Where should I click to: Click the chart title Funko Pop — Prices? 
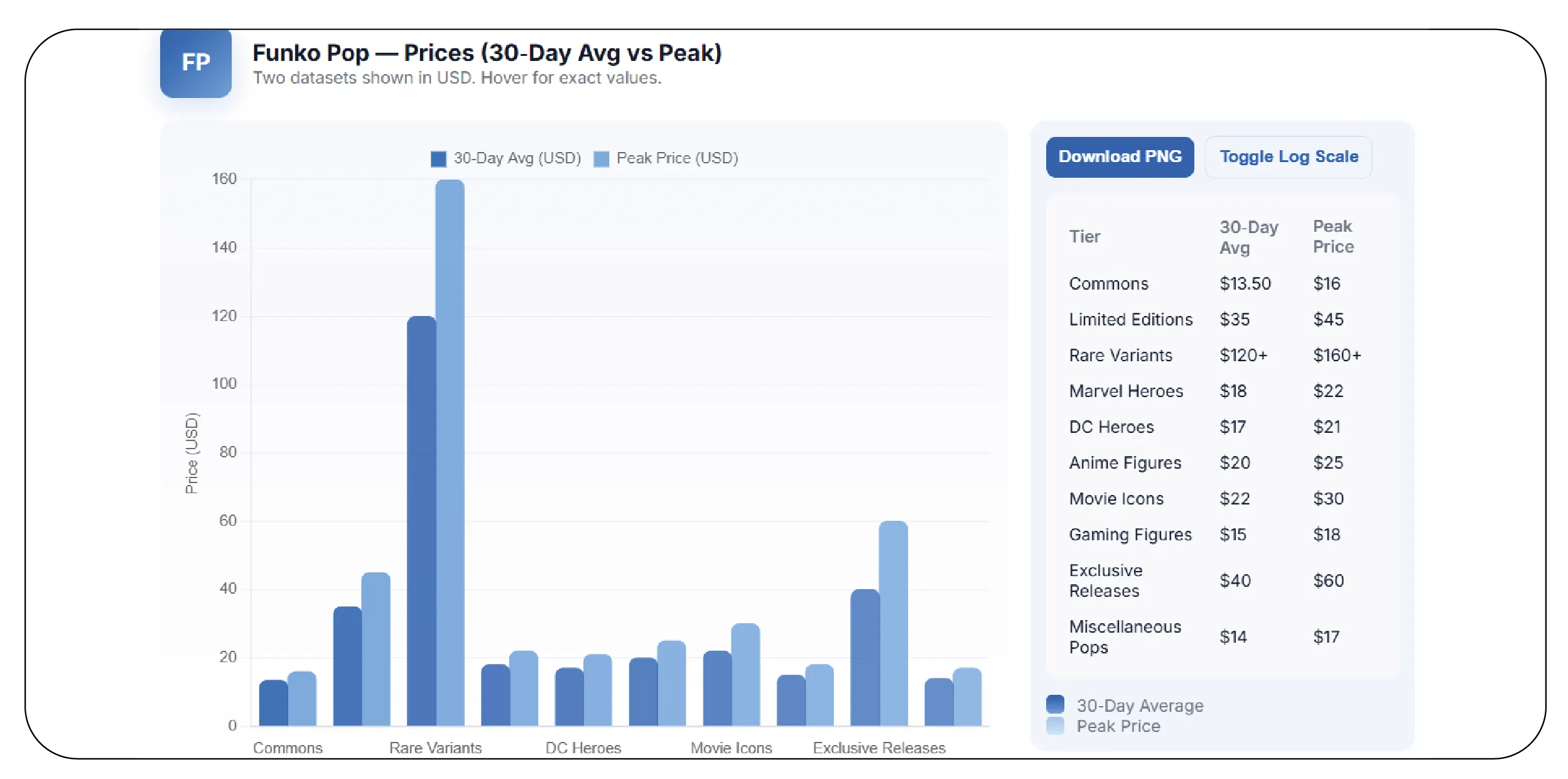coord(487,53)
